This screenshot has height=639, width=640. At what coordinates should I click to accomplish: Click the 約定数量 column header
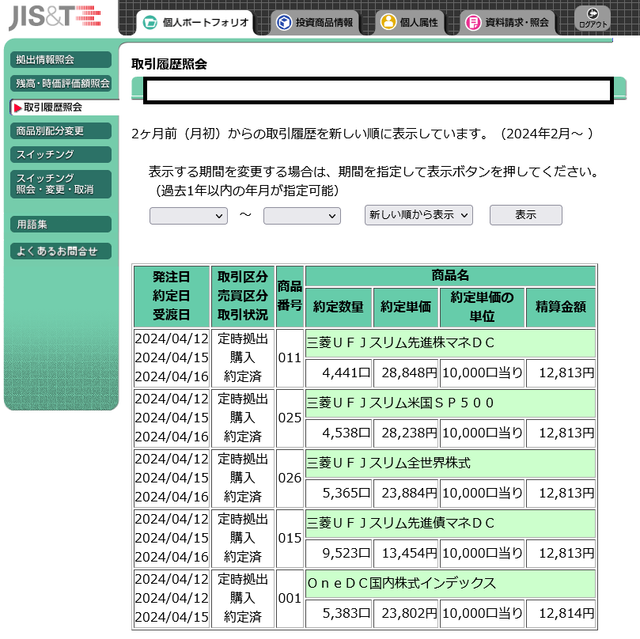tap(338, 307)
